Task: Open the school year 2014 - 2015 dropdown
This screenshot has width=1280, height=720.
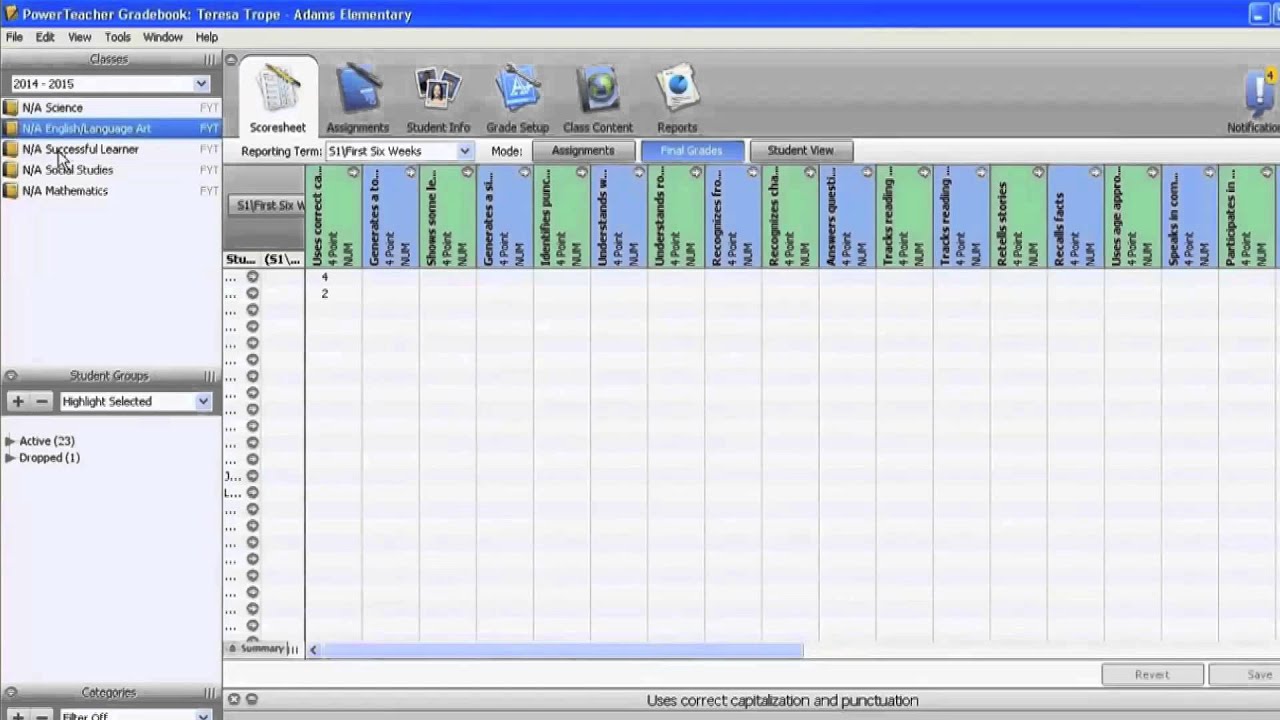Action: [110, 84]
